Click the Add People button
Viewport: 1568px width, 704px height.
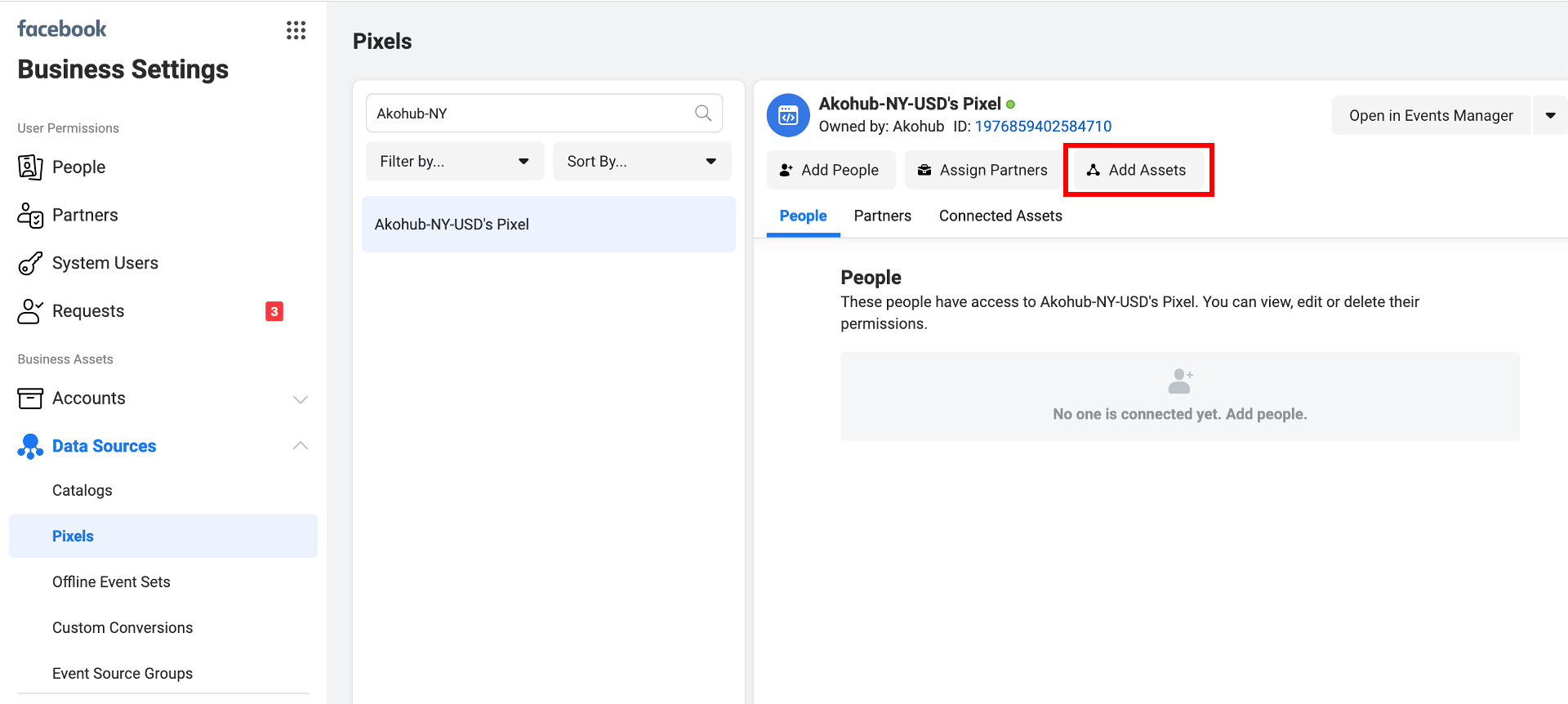[831, 170]
